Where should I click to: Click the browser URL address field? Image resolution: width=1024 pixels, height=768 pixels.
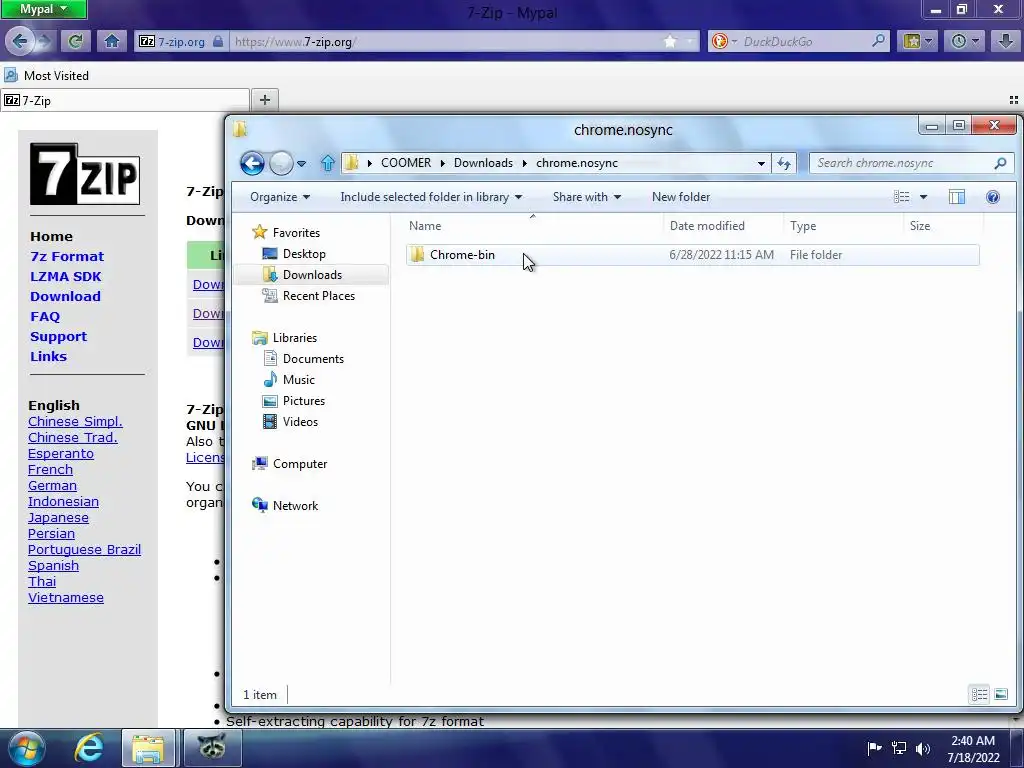pyautogui.click(x=444, y=41)
